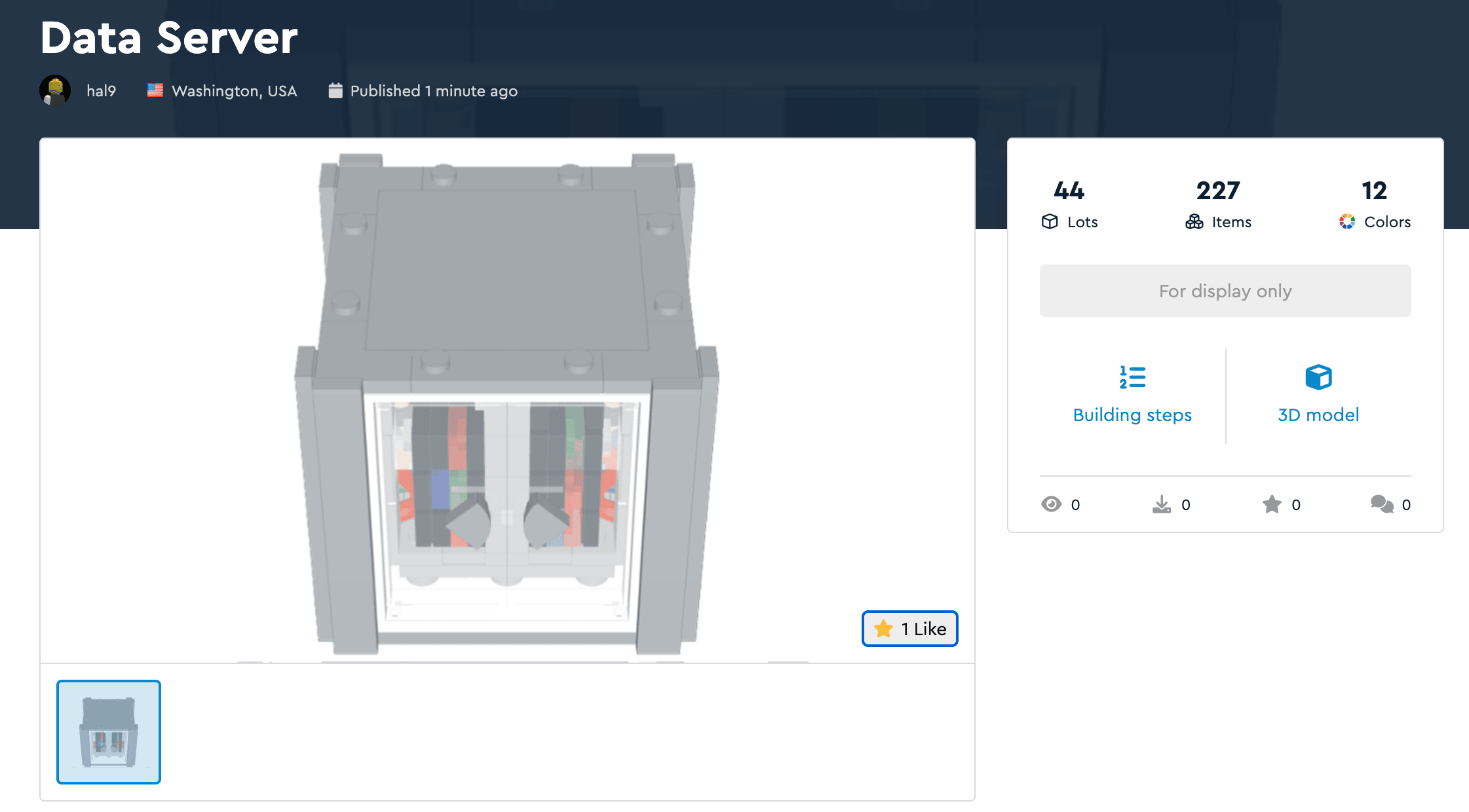Click "Washington, USA" location text
This screenshot has height=812, width=1469.
click(235, 91)
